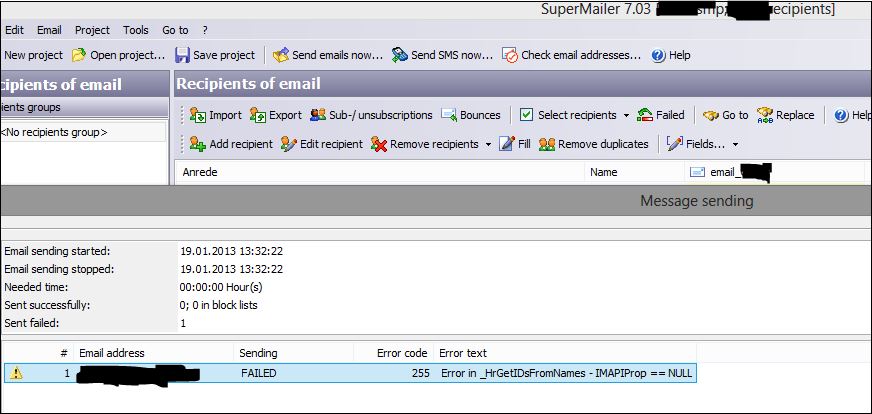
Task: Click the Fields pencil icon
Action: pyautogui.click(x=675, y=144)
